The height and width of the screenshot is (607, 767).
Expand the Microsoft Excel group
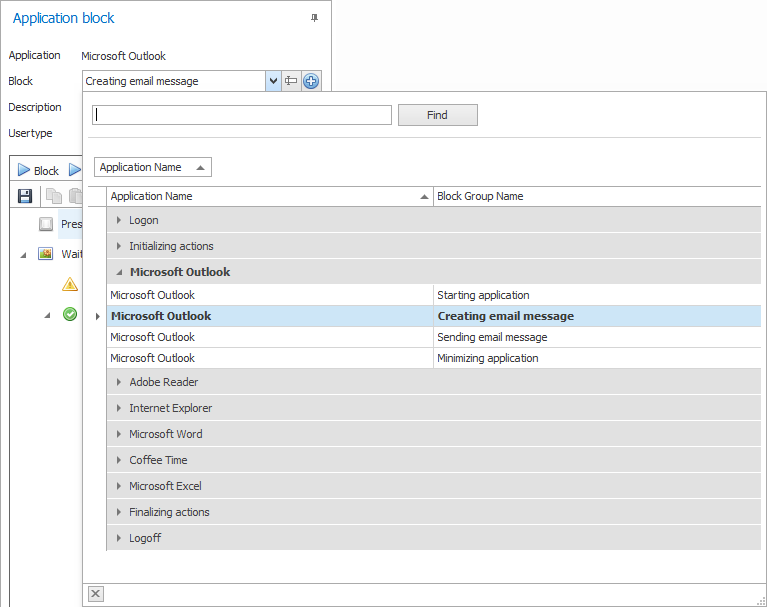(118, 486)
